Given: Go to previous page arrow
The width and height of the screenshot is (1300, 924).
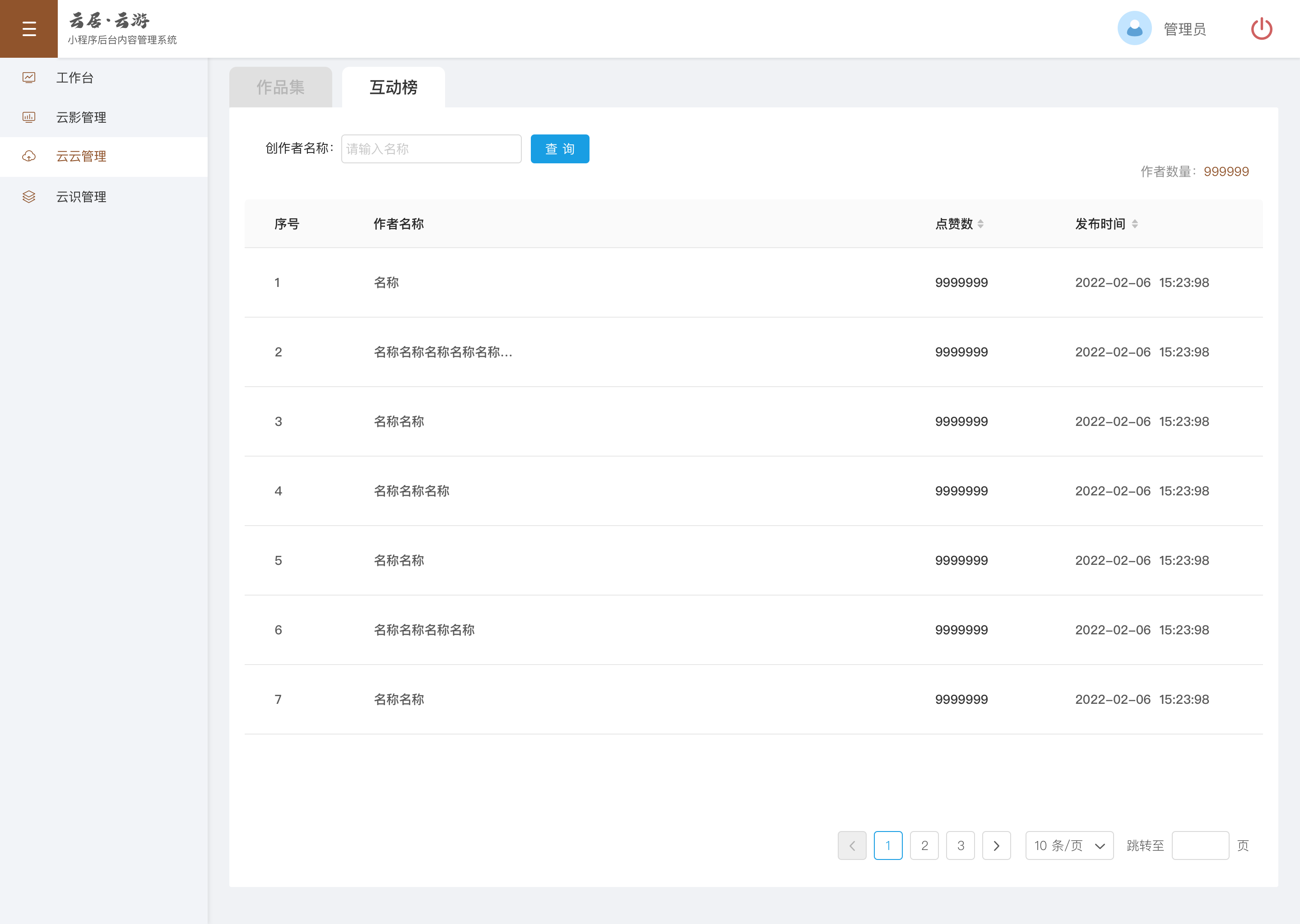Looking at the screenshot, I should coord(852,845).
